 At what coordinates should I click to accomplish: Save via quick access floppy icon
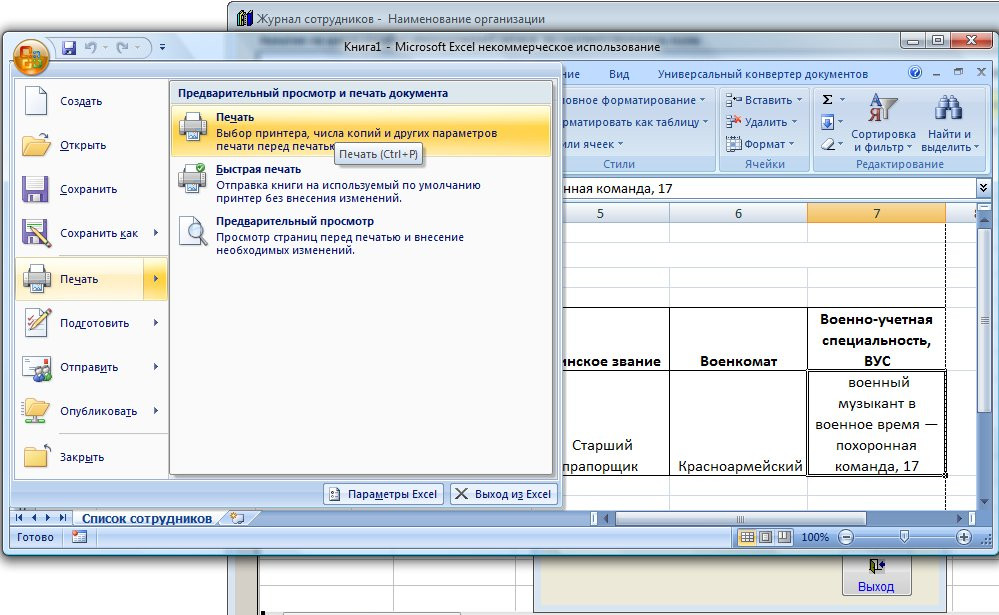tap(69, 47)
